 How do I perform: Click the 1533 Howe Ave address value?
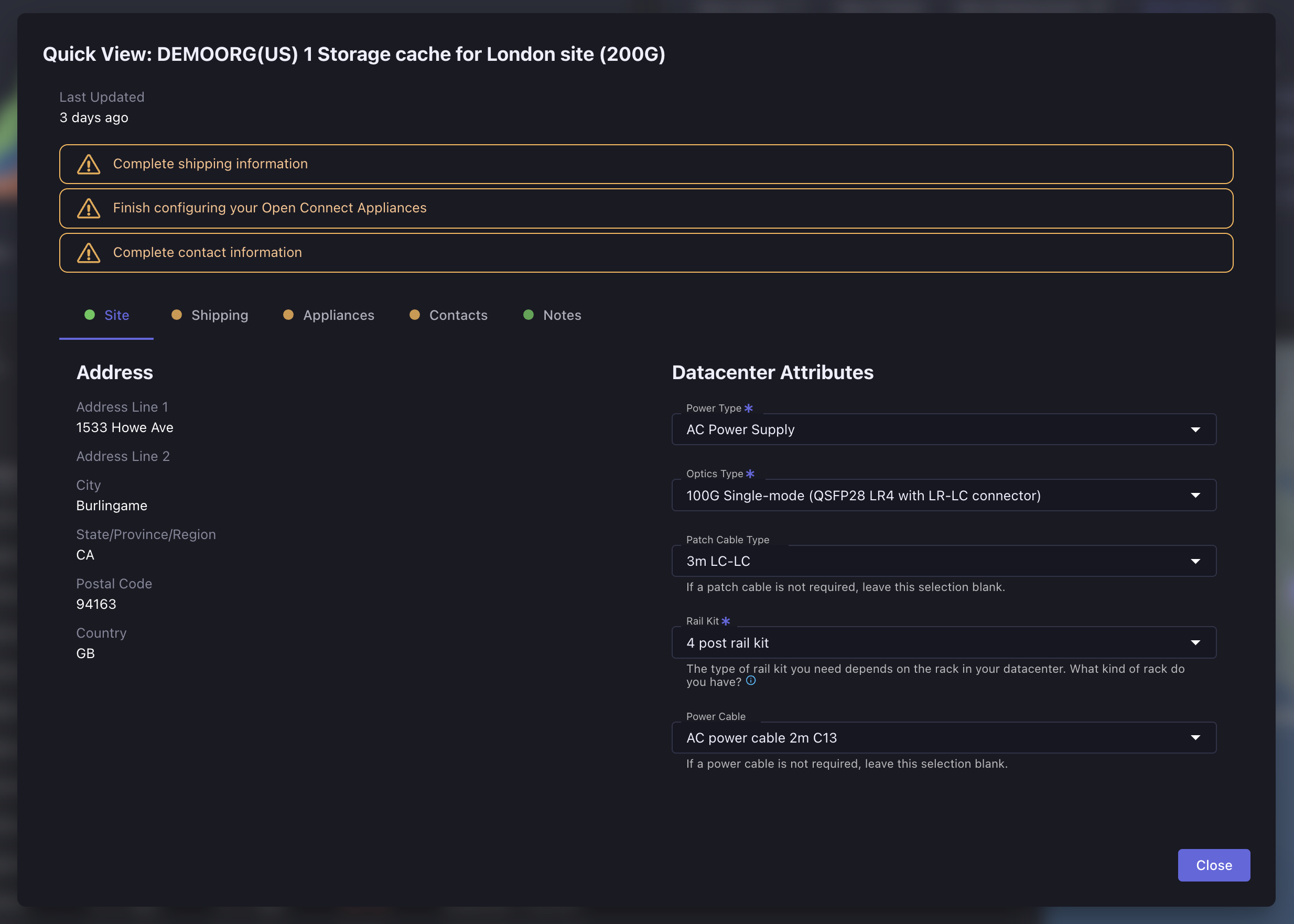[x=125, y=427]
